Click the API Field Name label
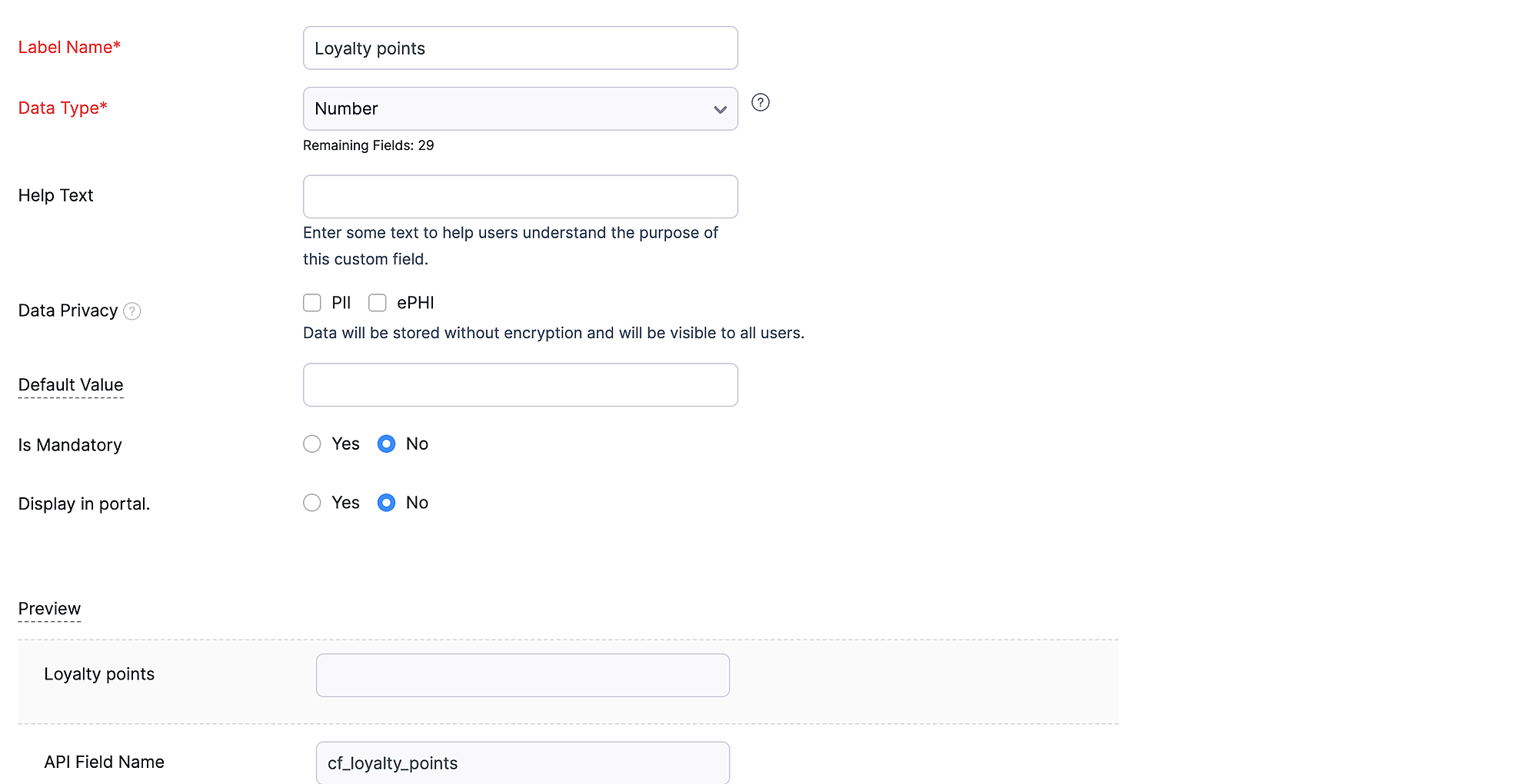This screenshot has width=1538, height=784. point(104,762)
